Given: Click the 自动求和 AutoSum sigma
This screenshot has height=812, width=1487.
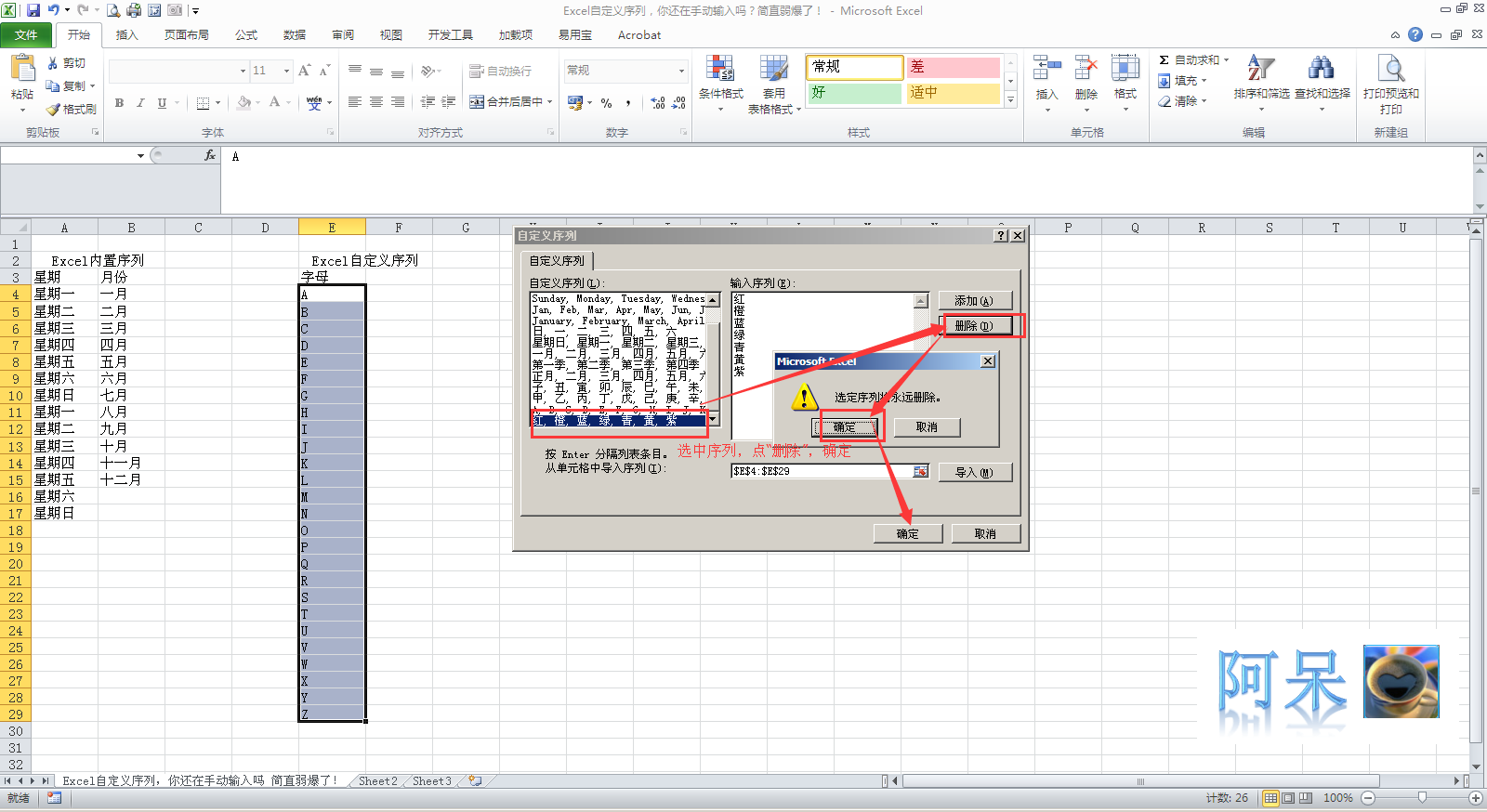Looking at the screenshot, I should point(1164,59).
